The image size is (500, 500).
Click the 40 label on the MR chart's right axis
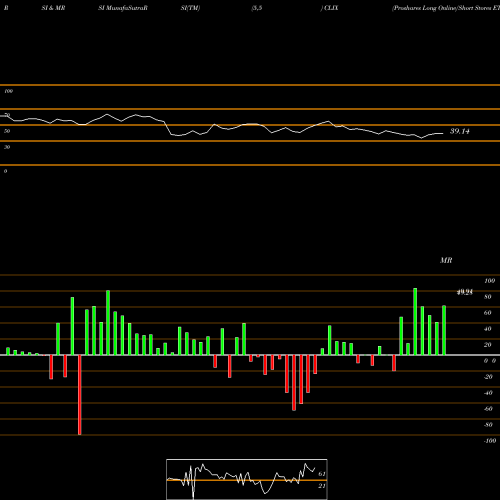tap(488, 329)
